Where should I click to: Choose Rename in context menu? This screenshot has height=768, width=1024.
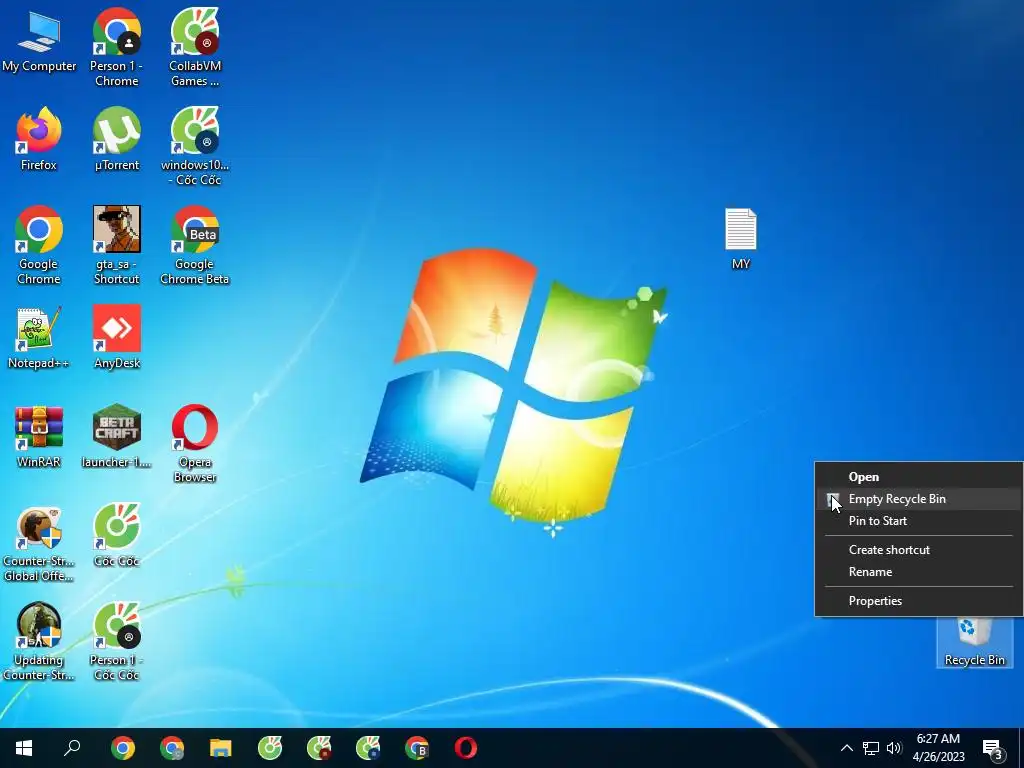(x=918, y=571)
